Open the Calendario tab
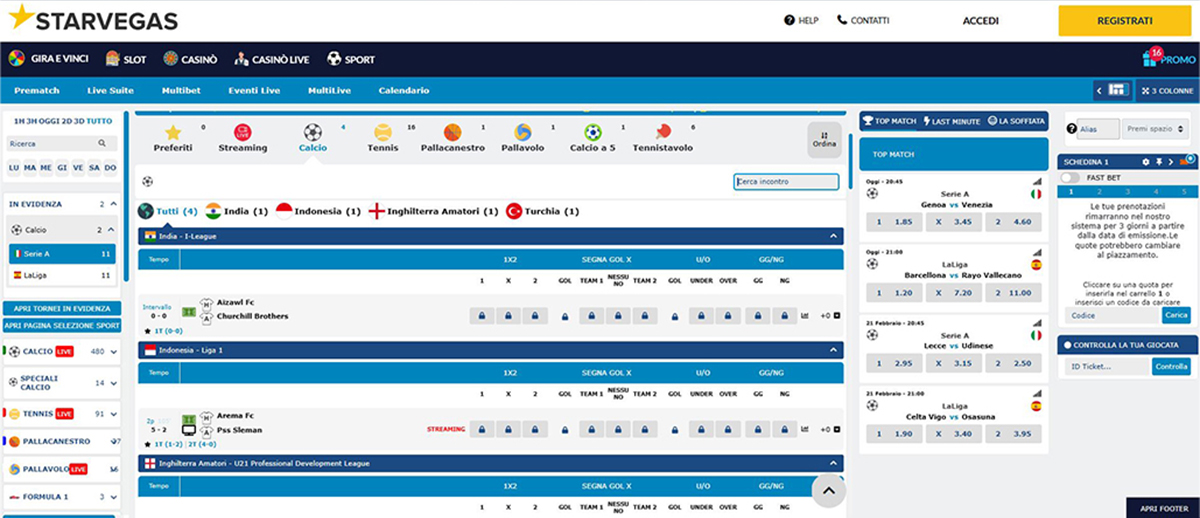The height and width of the screenshot is (518, 1200). coord(404,90)
